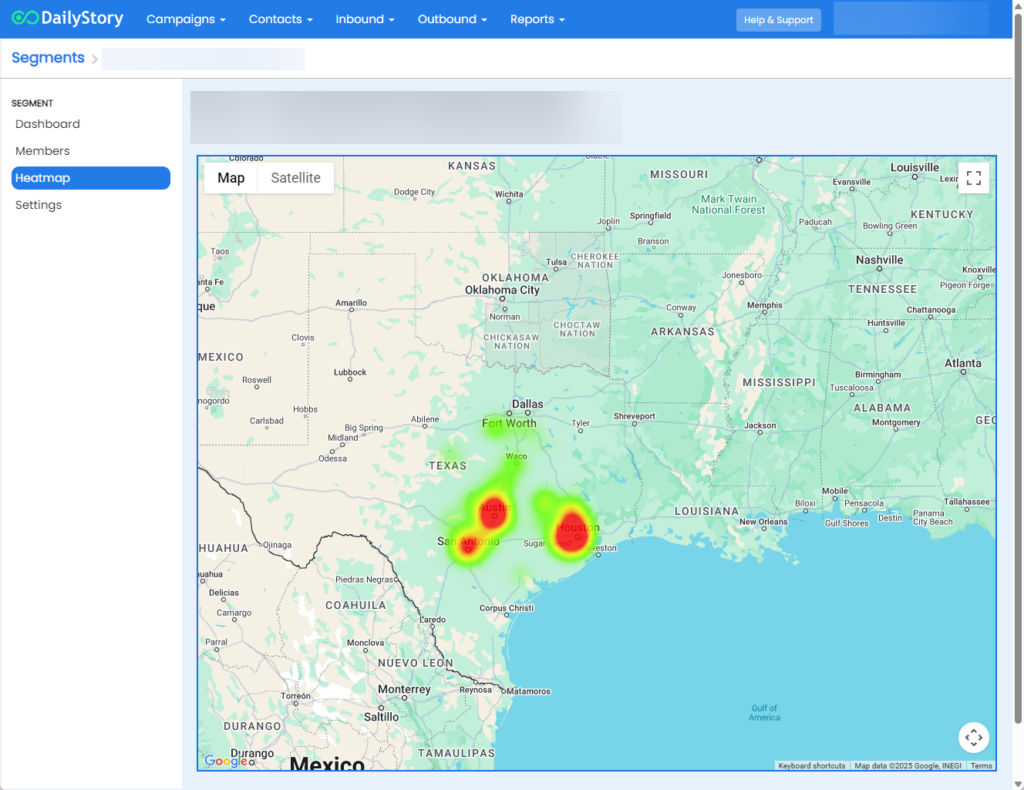This screenshot has height=790, width=1024.
Task: Click the Google logo on map
Action: (226, 761)
